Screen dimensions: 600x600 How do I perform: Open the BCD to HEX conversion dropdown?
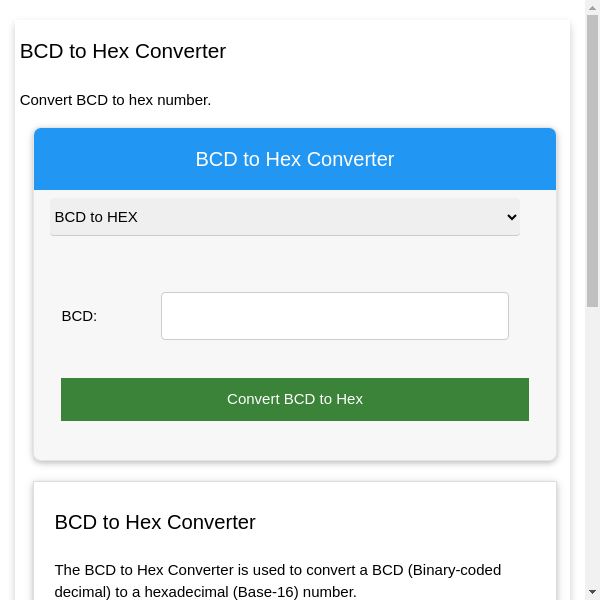coord(284,217)
